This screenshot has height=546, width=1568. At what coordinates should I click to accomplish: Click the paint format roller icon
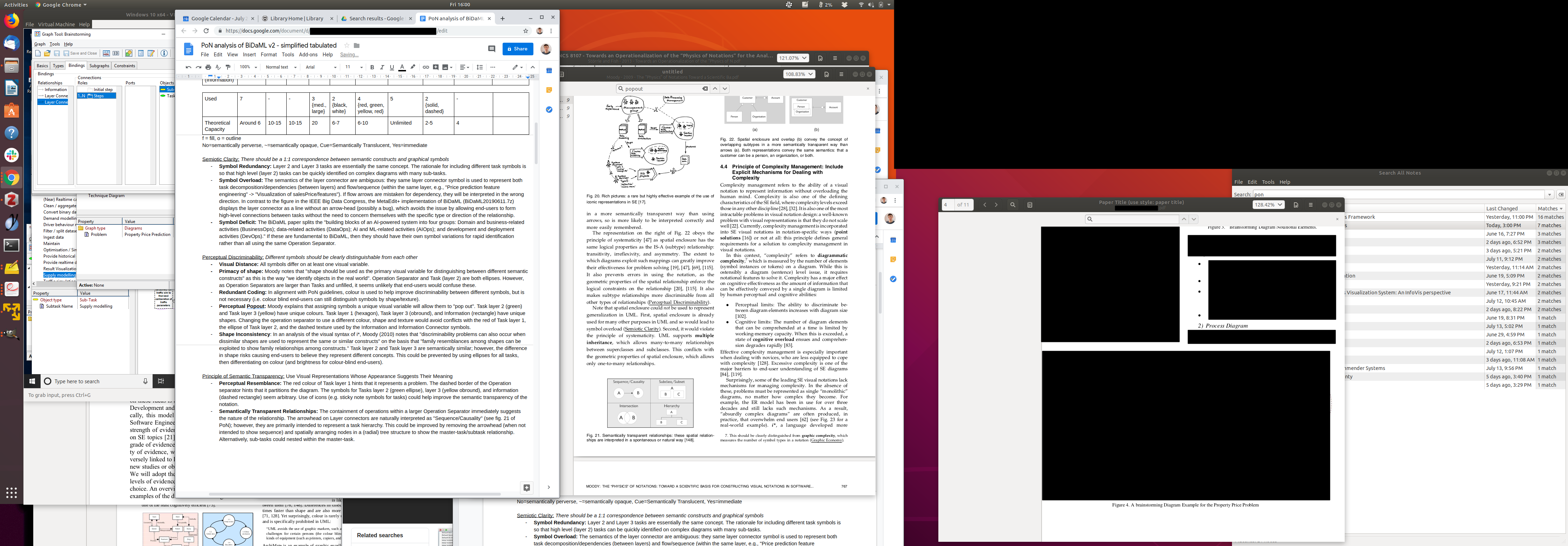pos(228,68)
